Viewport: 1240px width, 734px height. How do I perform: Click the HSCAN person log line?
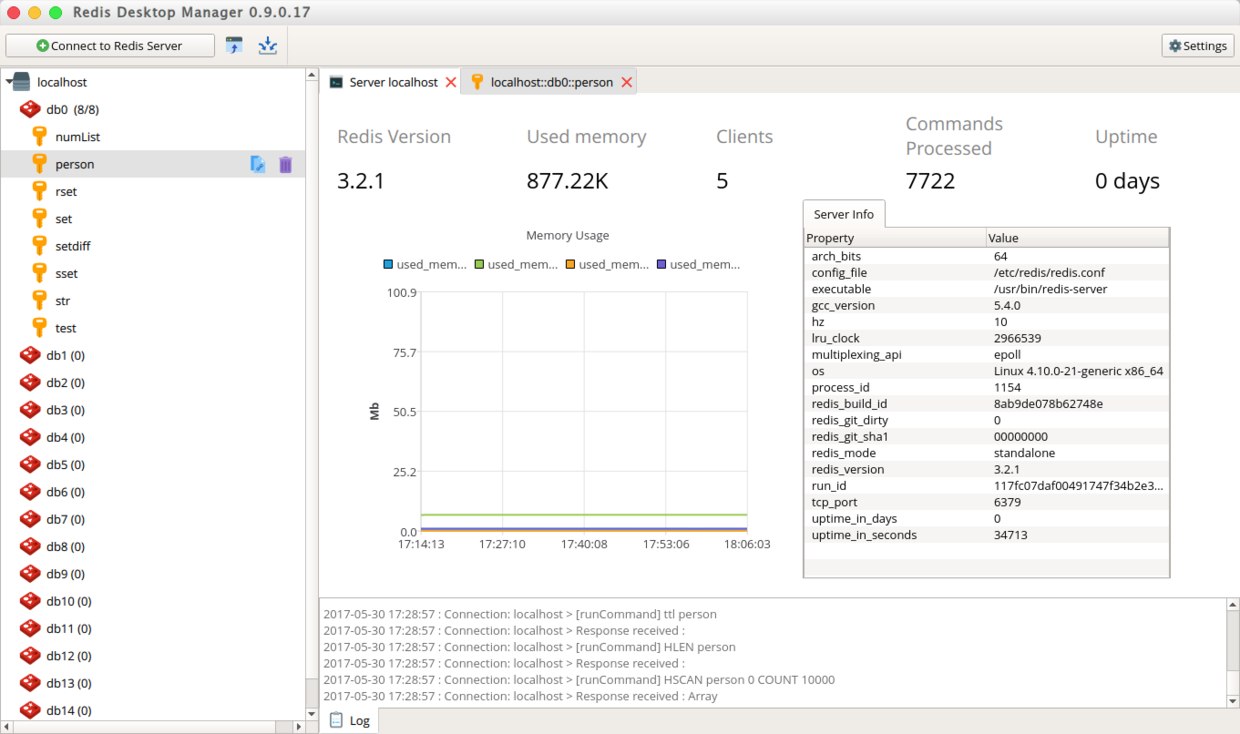point(579,680)
